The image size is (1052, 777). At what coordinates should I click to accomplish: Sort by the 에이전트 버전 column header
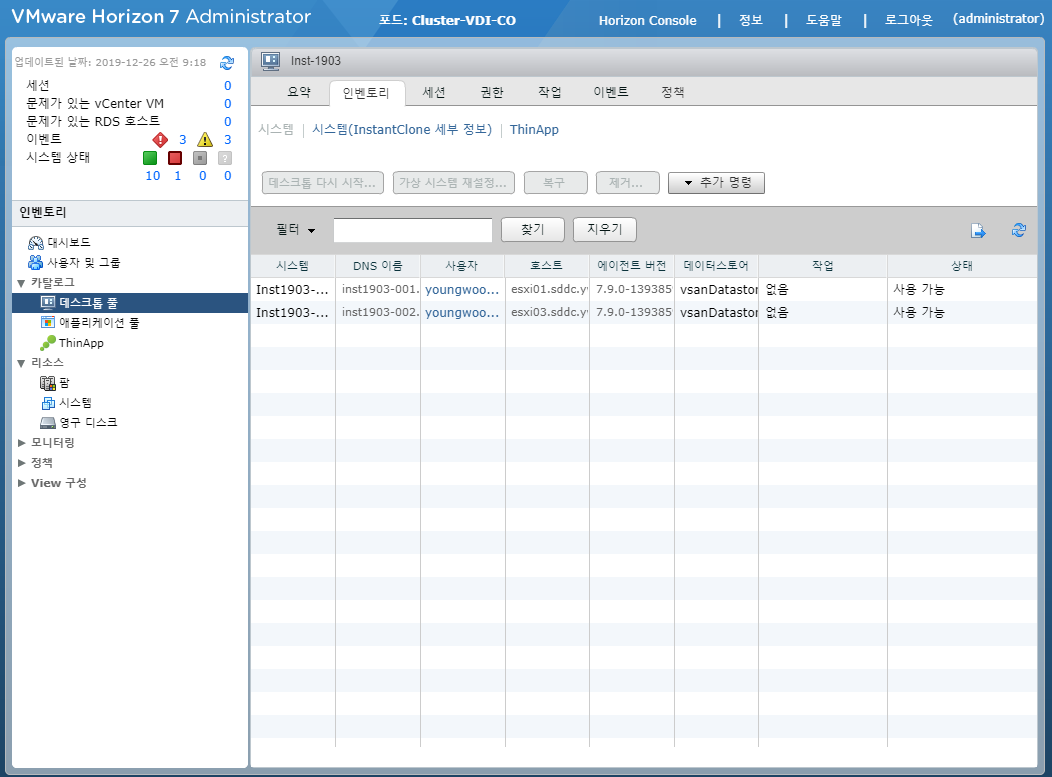[x=631, y=266]
